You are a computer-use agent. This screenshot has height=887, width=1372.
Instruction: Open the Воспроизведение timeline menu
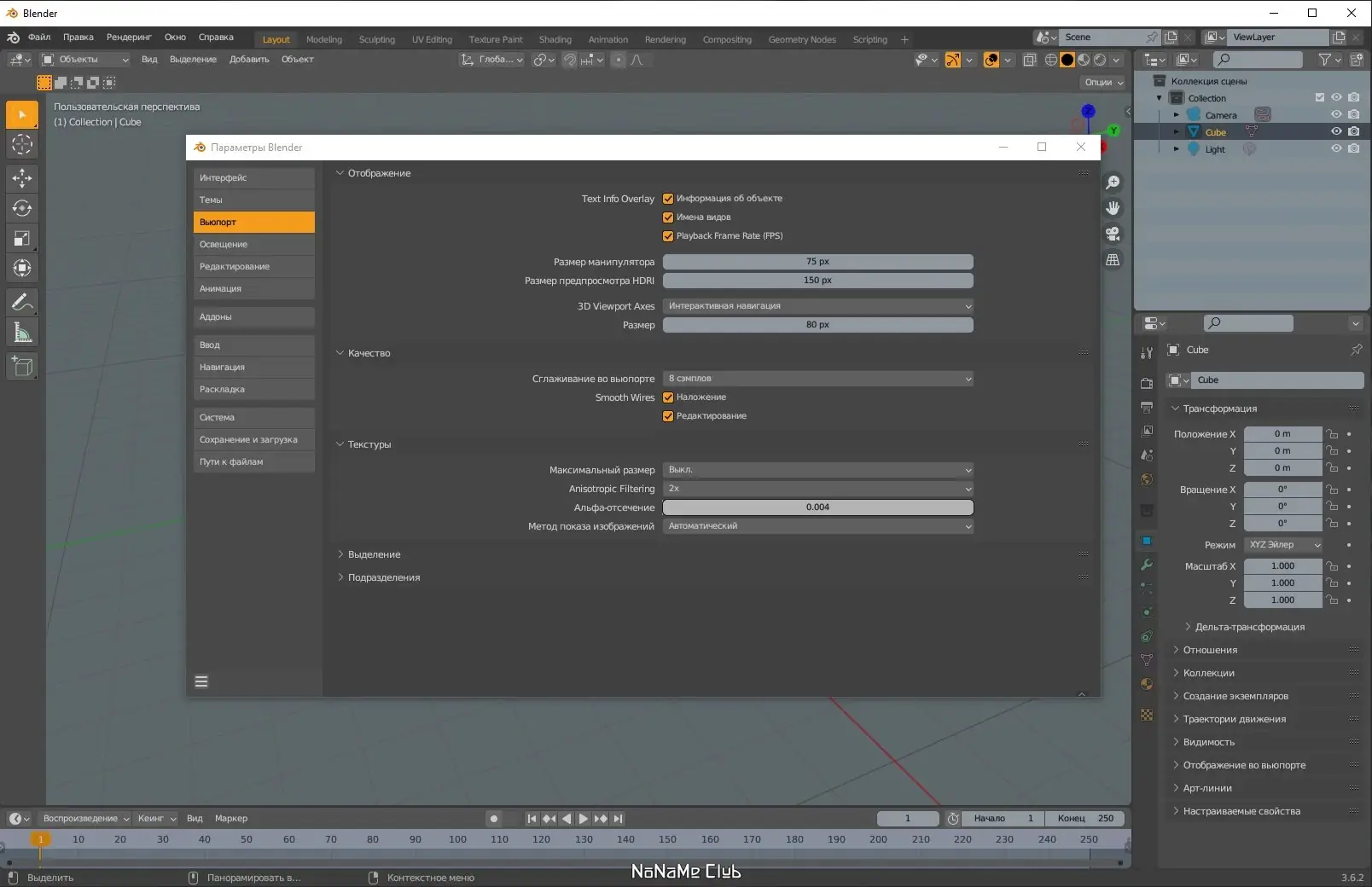pyautogui.click(x=85, y=819)
